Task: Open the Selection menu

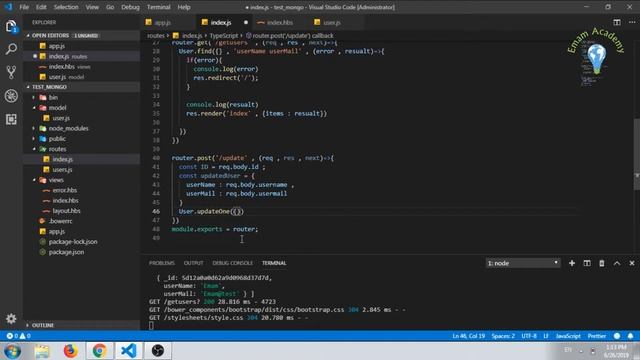Action: [66, 7]
